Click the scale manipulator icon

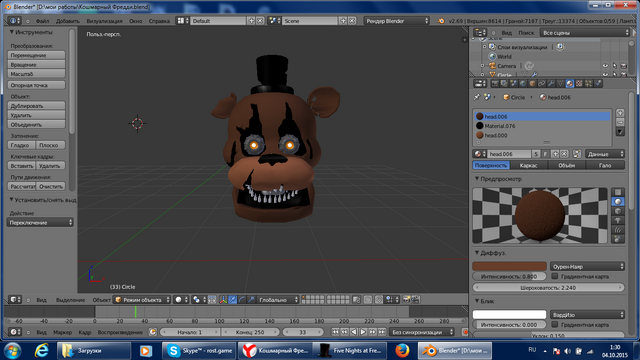point(251,300)
